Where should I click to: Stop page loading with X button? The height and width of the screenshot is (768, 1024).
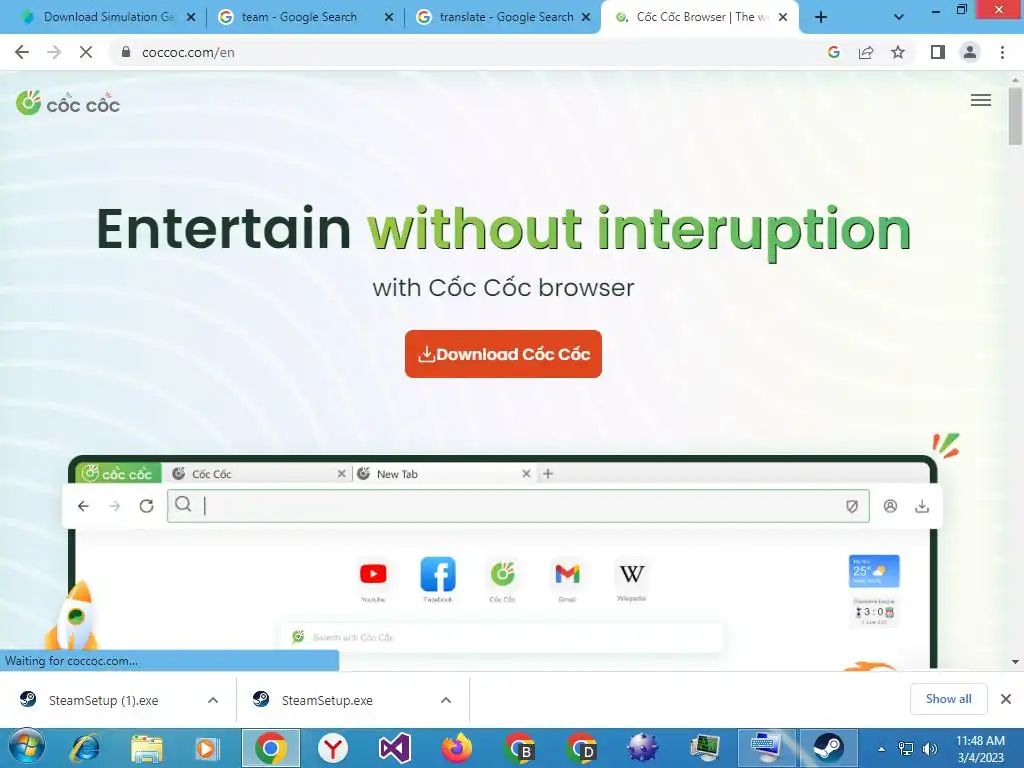pos(86,52)
